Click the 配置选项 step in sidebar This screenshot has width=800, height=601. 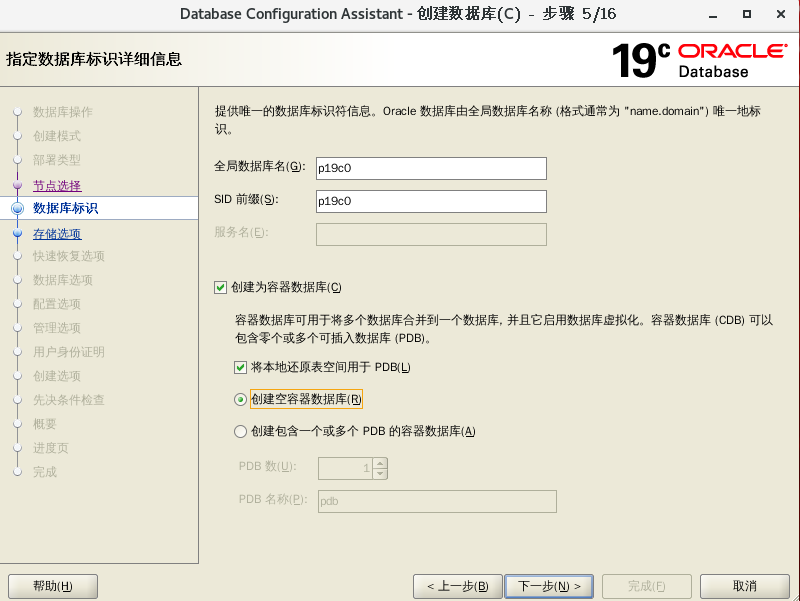tap(57, 304)
